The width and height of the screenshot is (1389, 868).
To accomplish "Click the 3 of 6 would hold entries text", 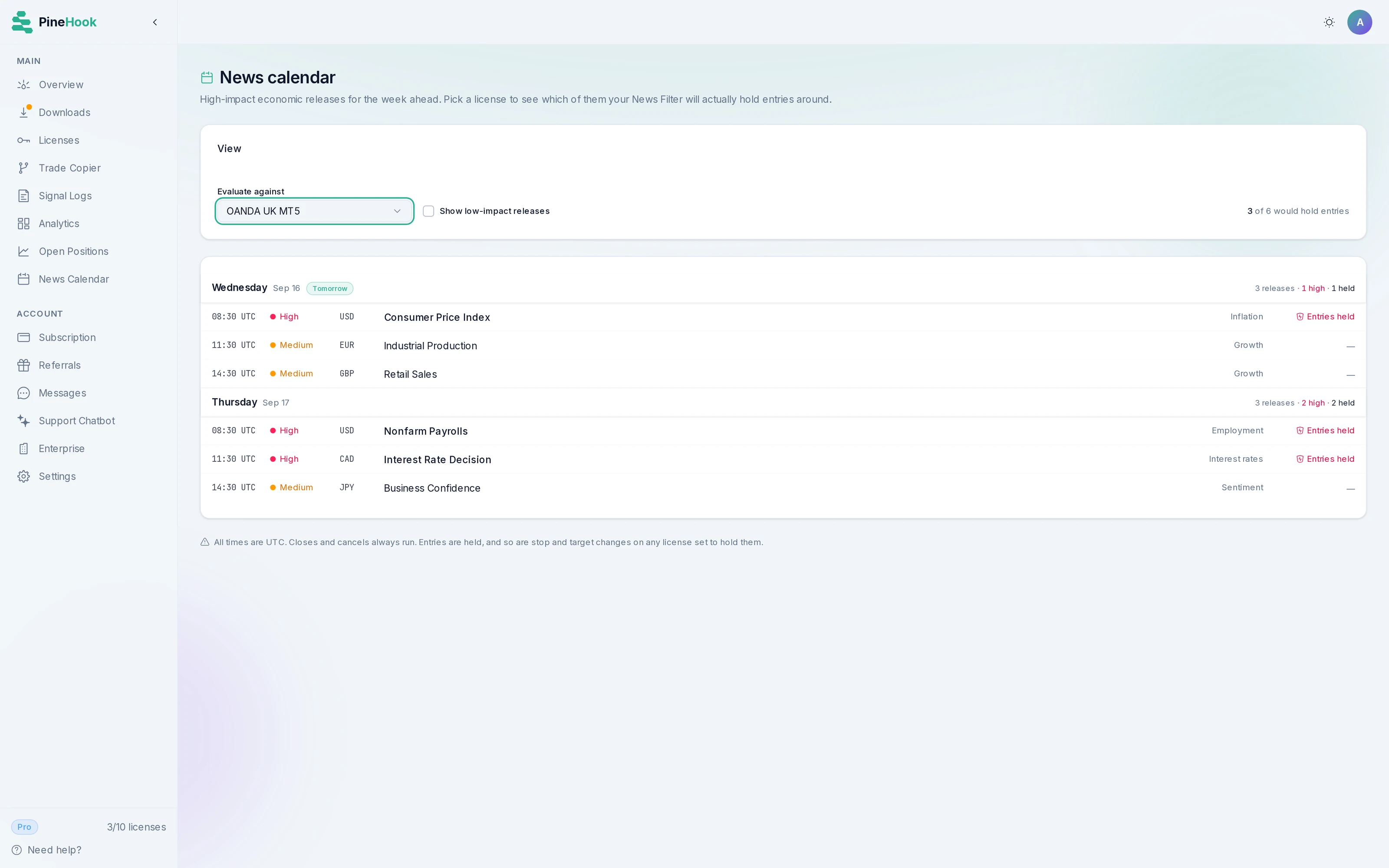I will 1298,211.
